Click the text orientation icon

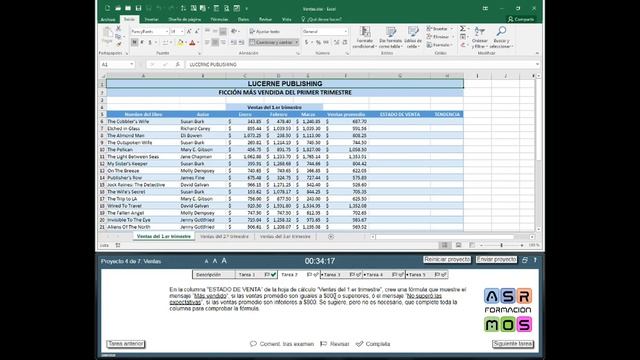coord(233,31)
